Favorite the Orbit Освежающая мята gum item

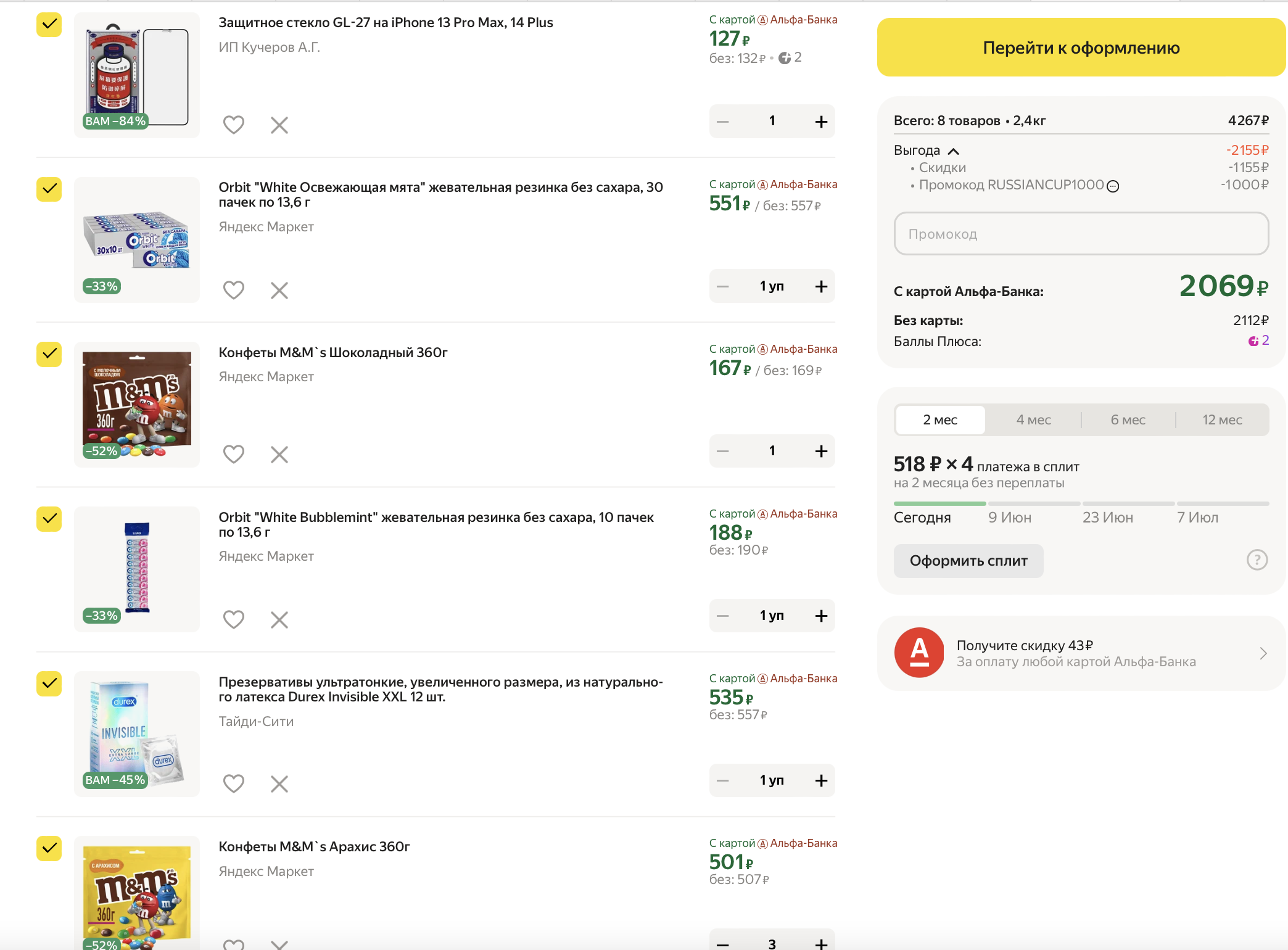[x=233, y=289]
